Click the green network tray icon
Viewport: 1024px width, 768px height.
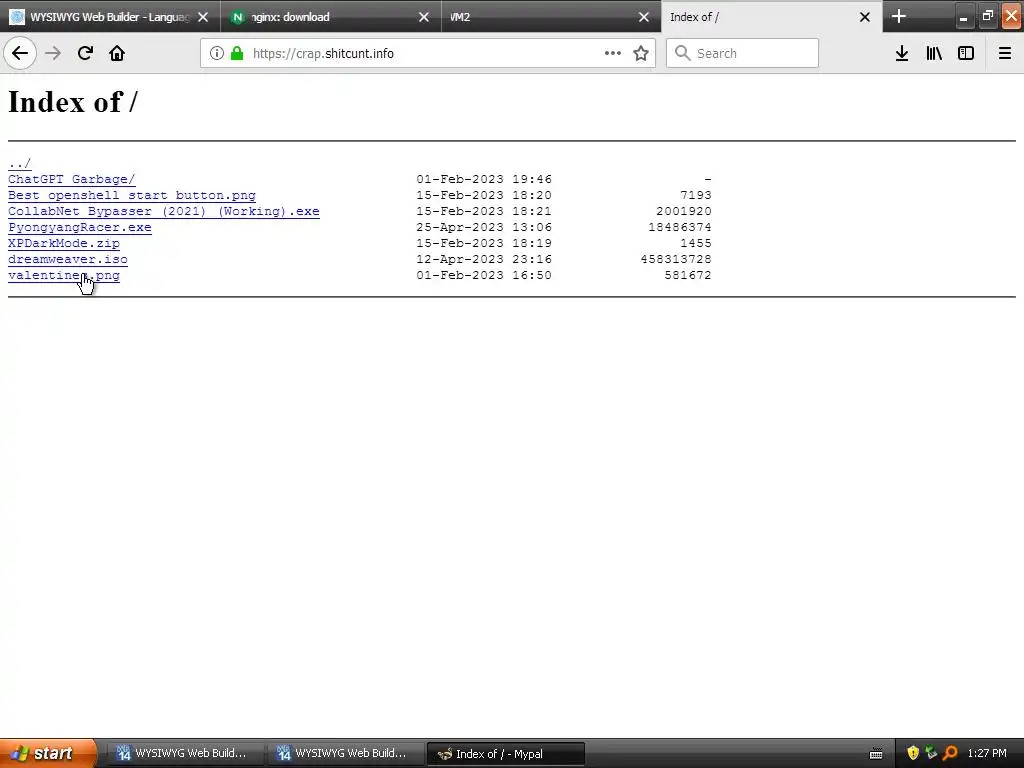(x=931, y=754)
